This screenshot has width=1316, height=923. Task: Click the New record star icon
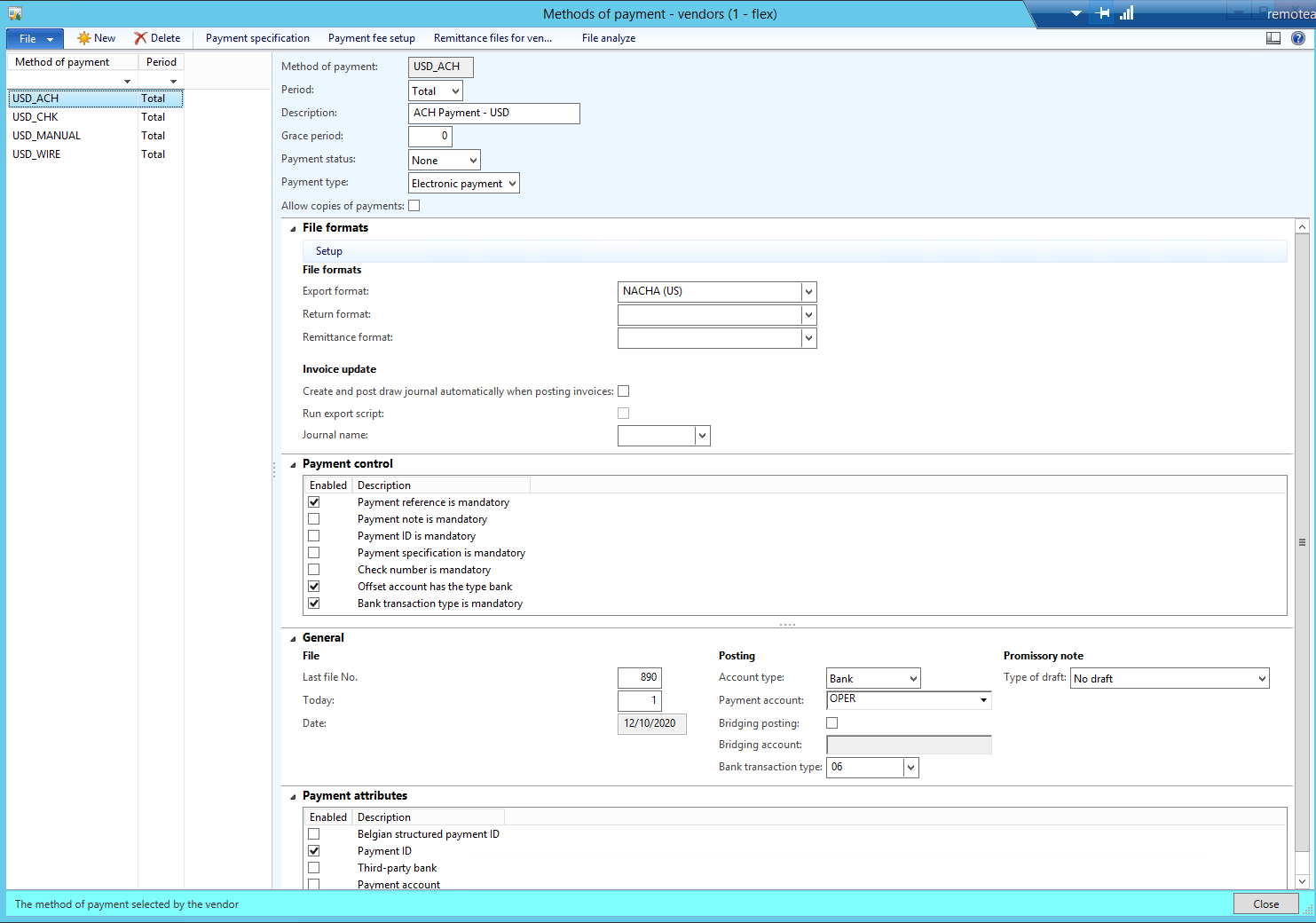84,38
